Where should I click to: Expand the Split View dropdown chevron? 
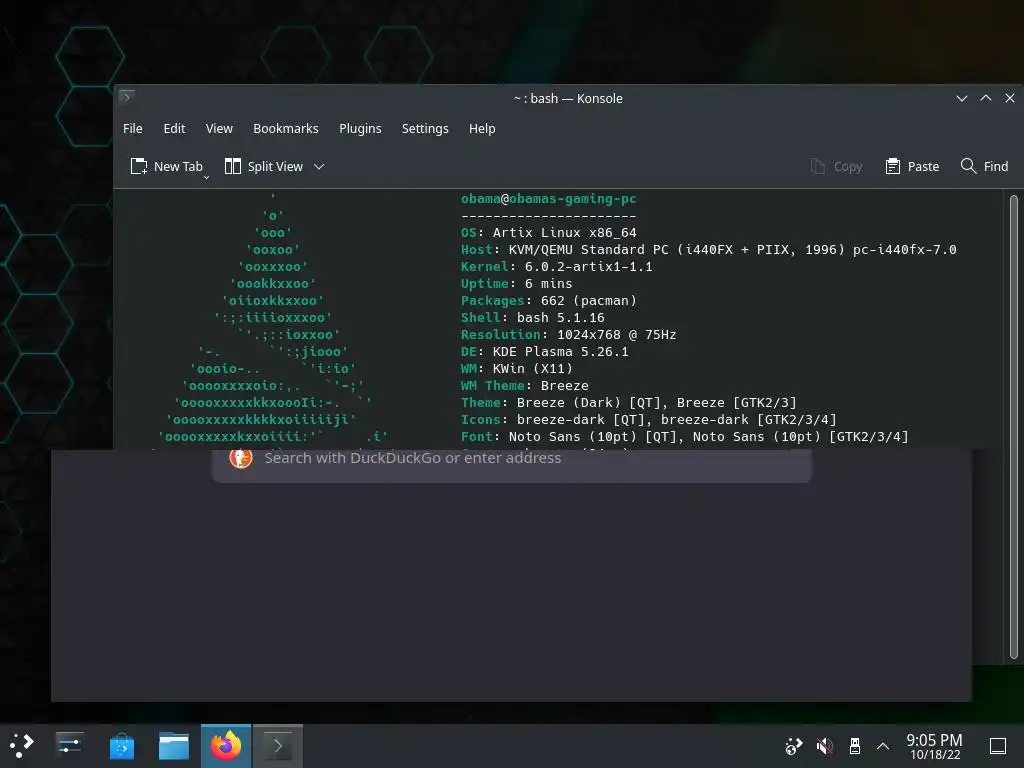(319, 167)
